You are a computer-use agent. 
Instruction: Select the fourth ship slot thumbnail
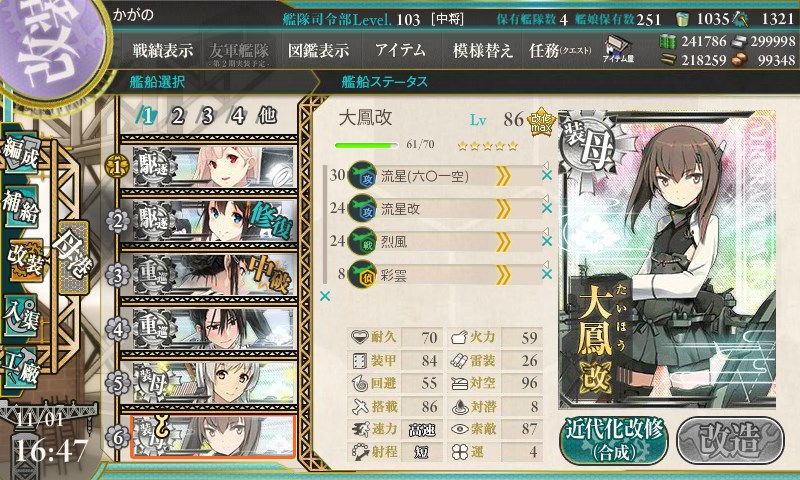tap(213, 328)
